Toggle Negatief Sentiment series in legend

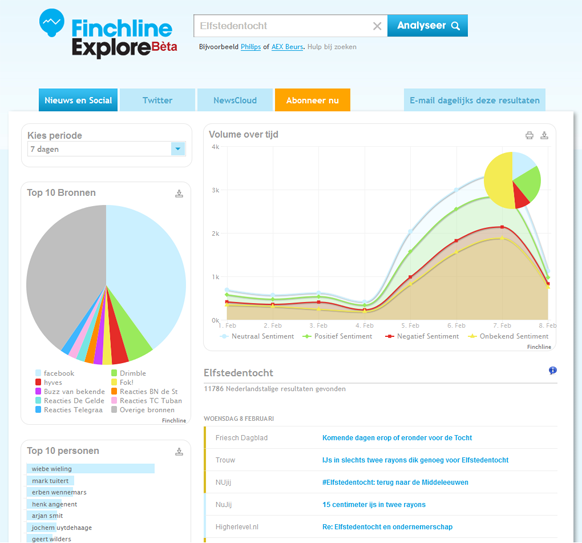tap(422, 336)
